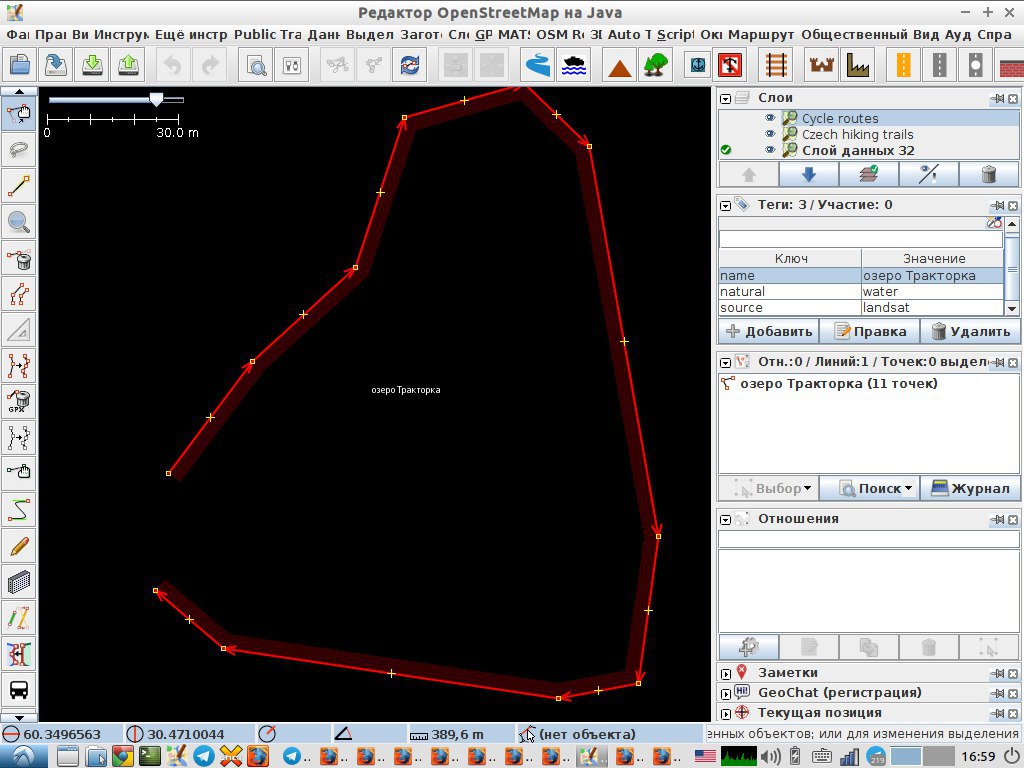The width and height of the screenshot is (1024, 768).
Task: Select the name озеро Тракторка tag row
Action: pos(861,276)
